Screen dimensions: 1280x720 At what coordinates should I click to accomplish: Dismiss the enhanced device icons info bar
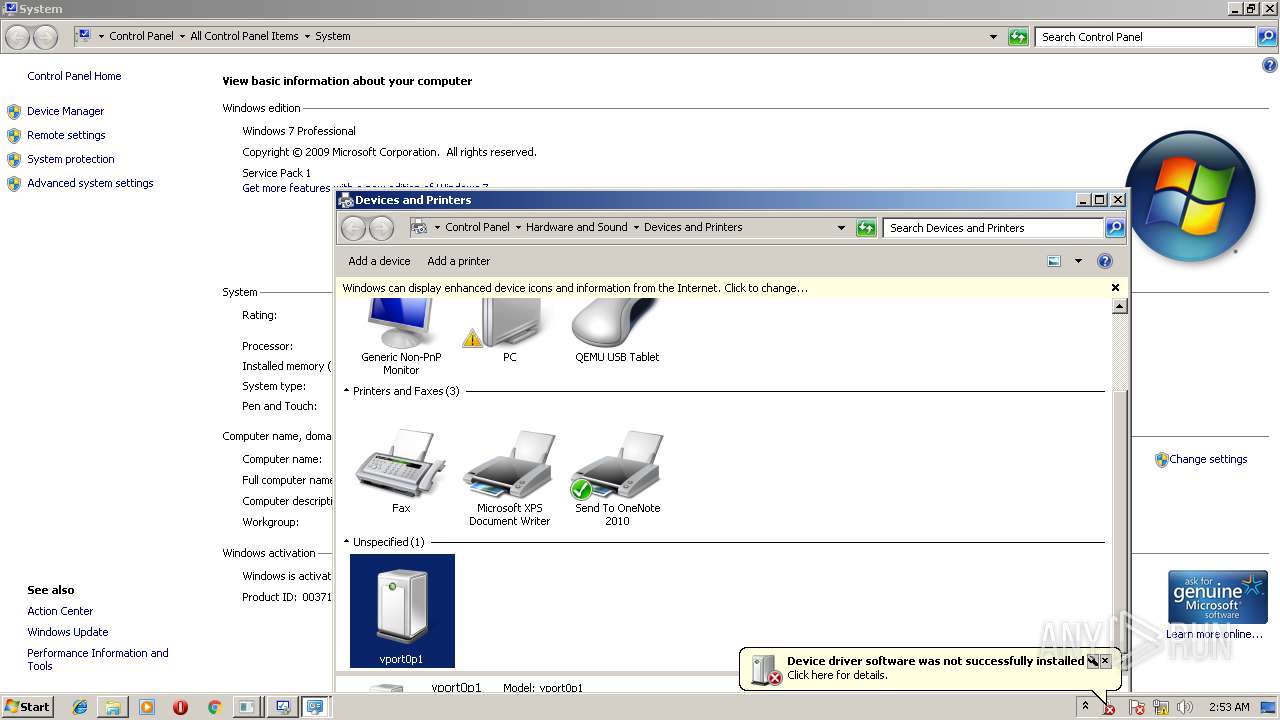coord(1115,288)
